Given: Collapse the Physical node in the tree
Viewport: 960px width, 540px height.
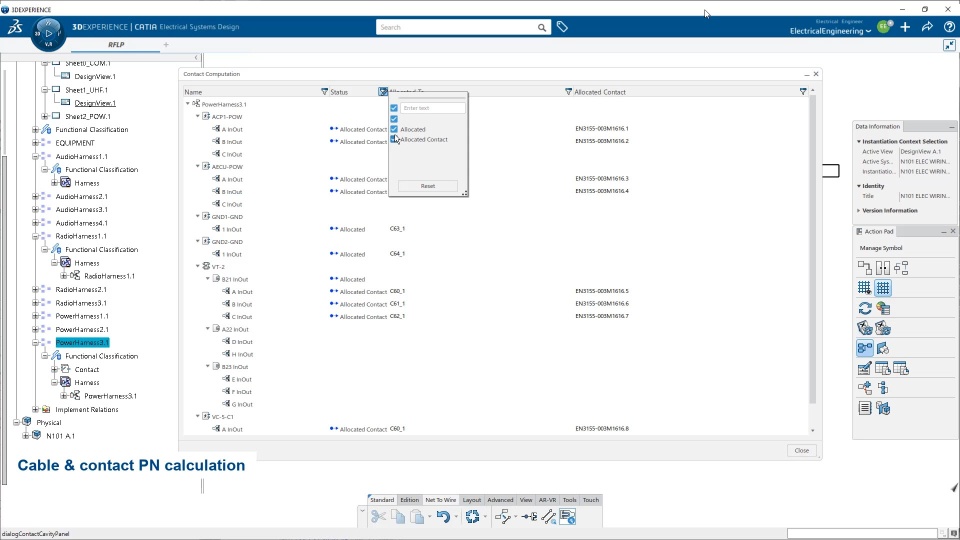Looking at the screenshot, I should pyautogui.click(x=17, y=422).
